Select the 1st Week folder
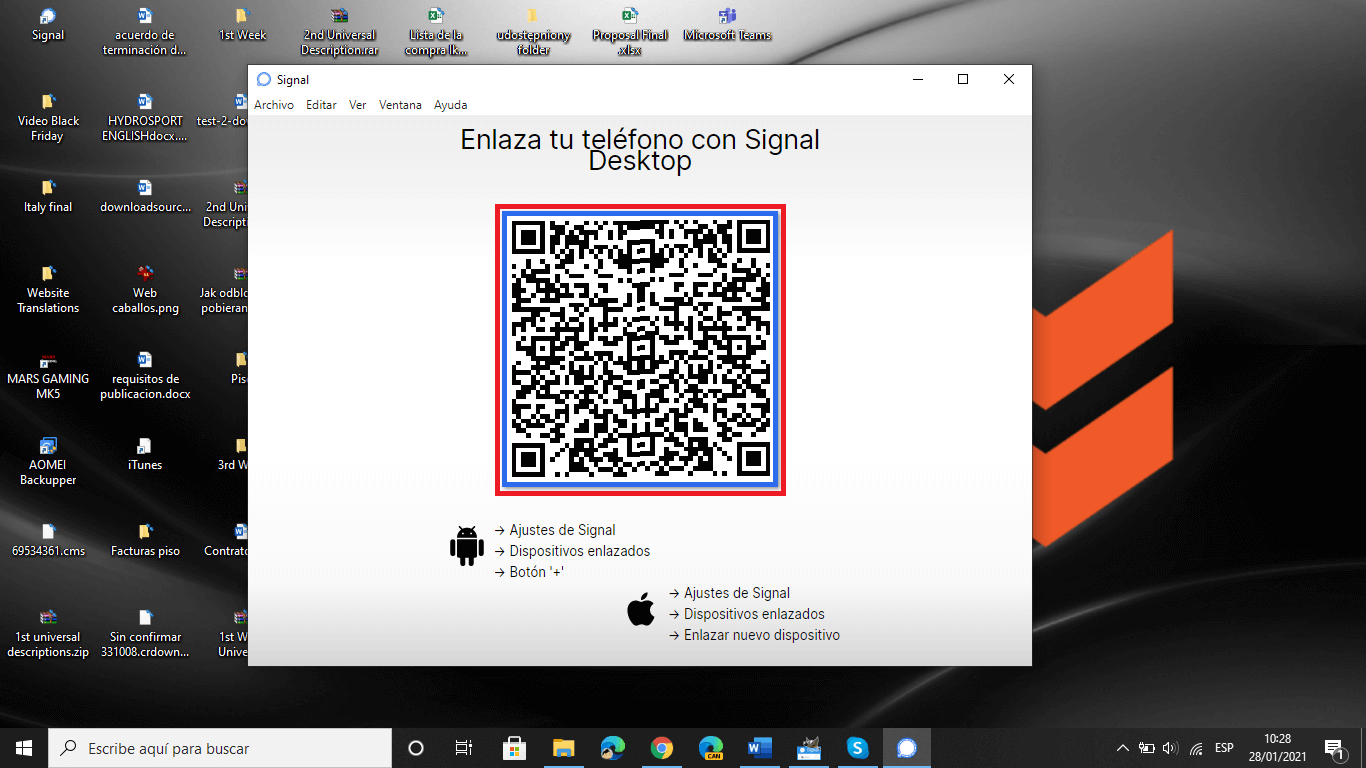The width and height of the screenshot is (1366, 768). click(x=242, y=26)
